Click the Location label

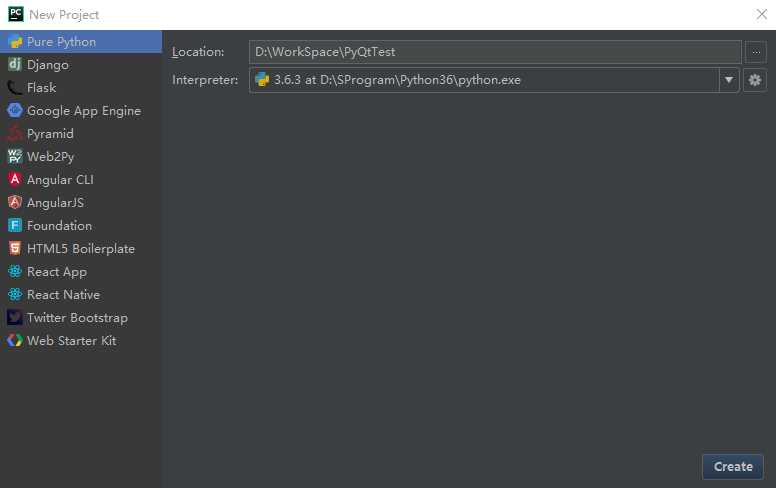198,52
